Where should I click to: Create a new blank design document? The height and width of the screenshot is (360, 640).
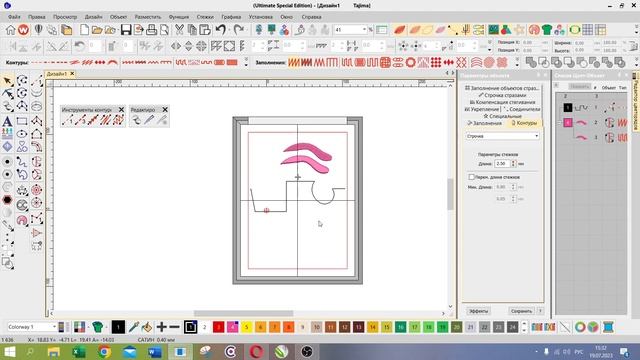click(x=84, y=30)
